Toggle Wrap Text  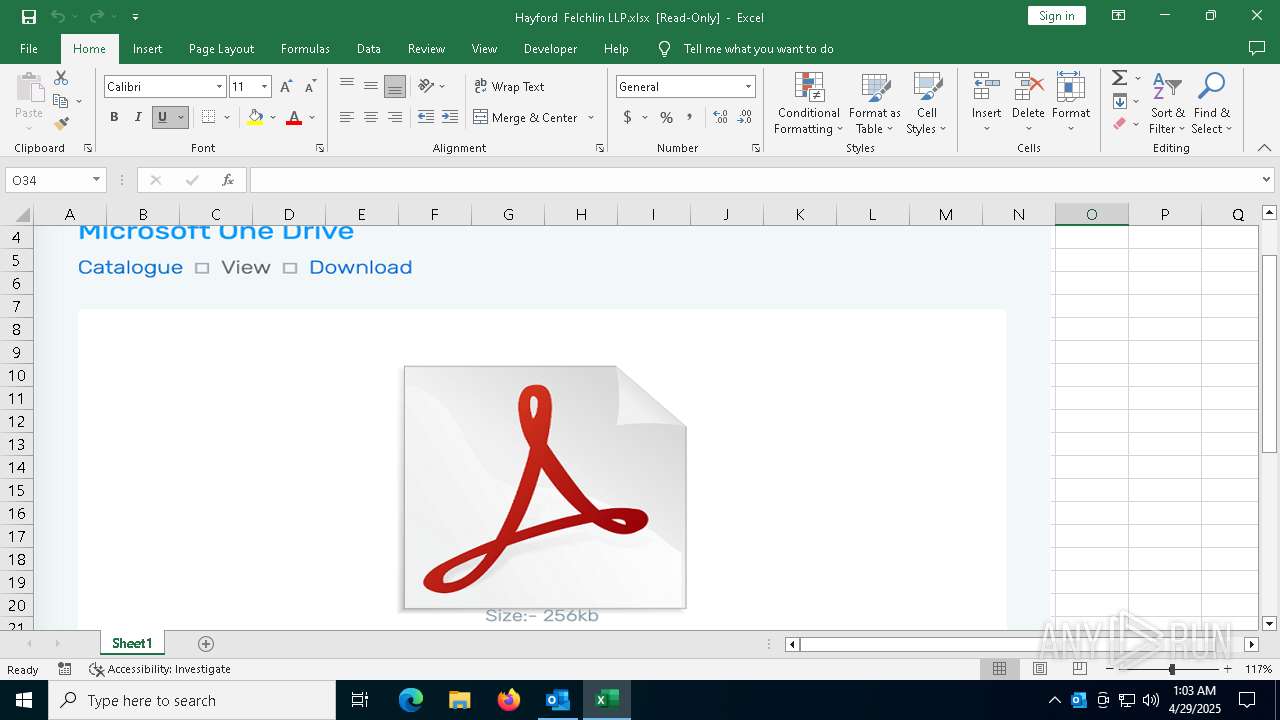coord(509,86)
